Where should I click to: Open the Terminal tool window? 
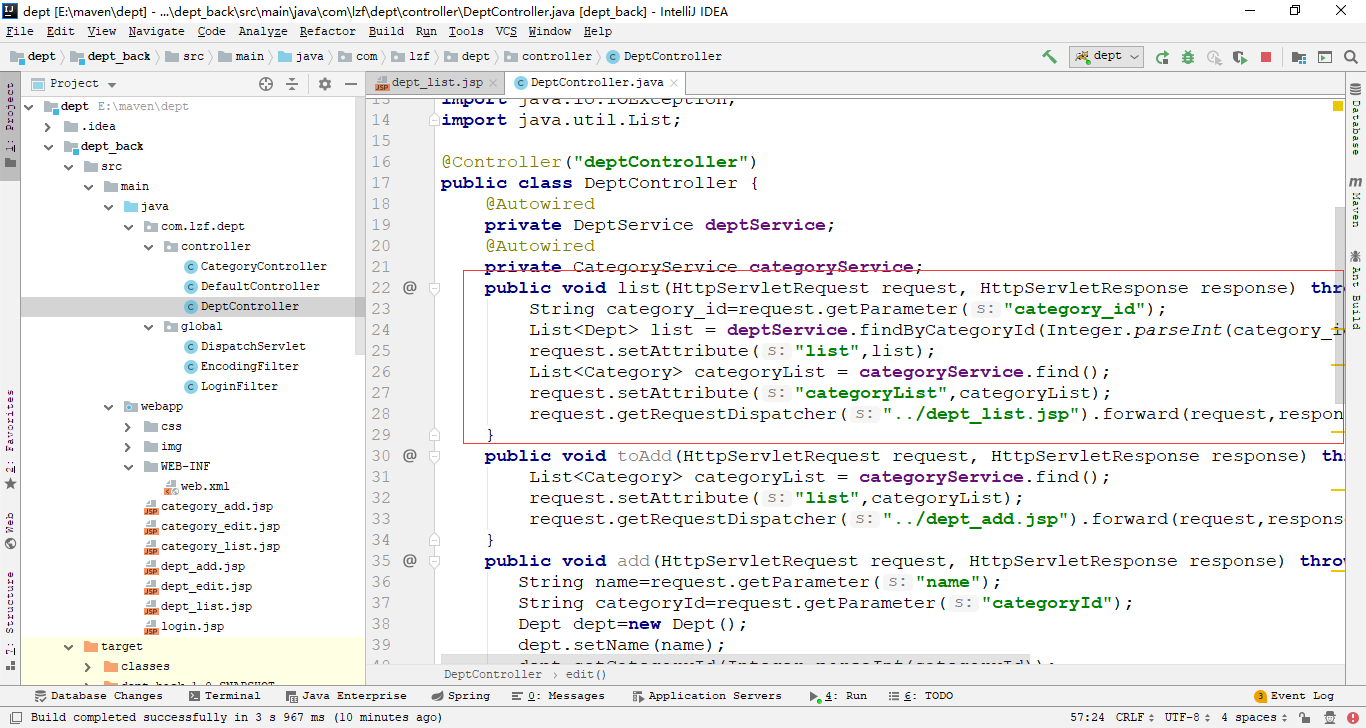click(224, 696)
